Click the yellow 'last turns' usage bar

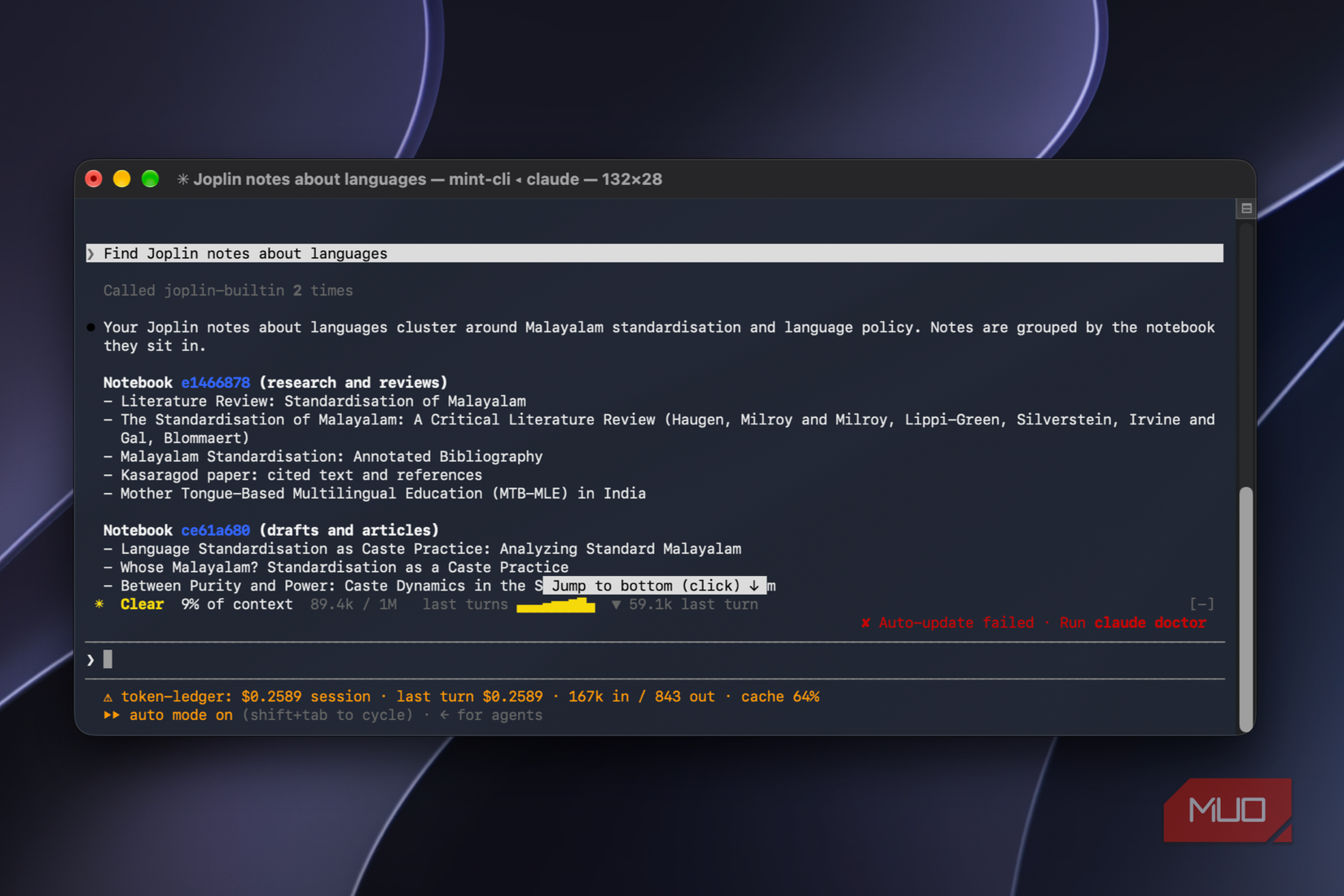[x=556, y=604]
